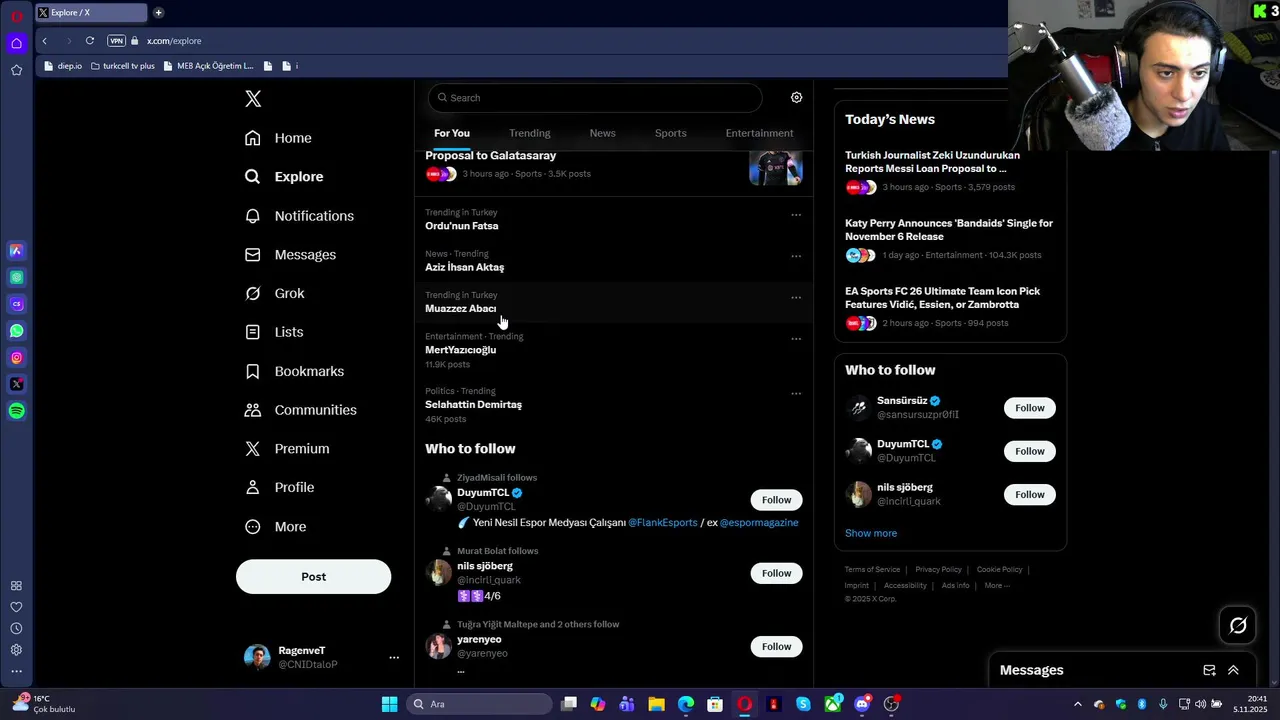This screenshot has width=1280, height=720.
Task: Open @FlankEsports mention link
Action: (x=662, y=523)
